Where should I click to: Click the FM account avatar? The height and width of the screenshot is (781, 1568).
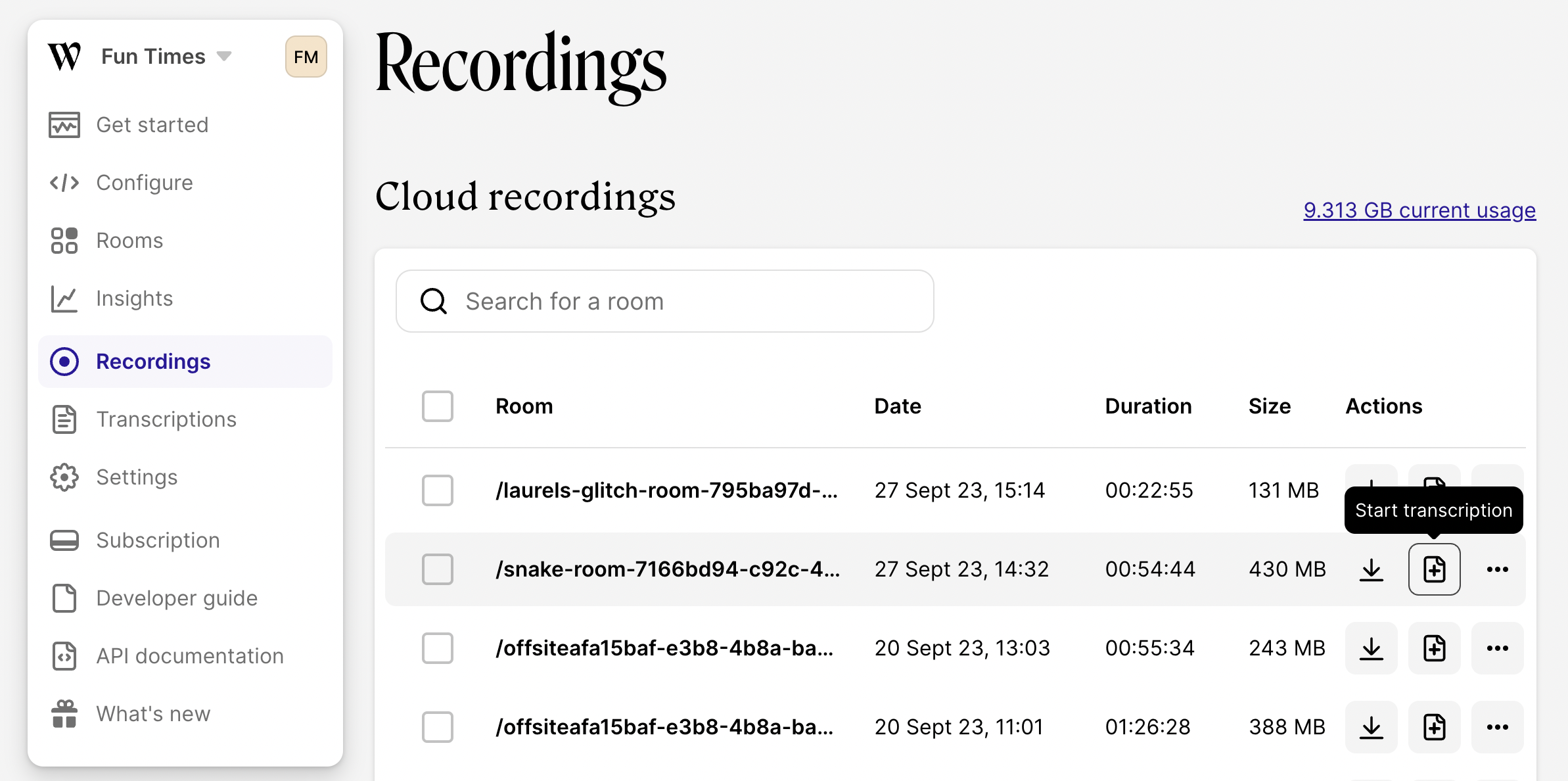306,57
